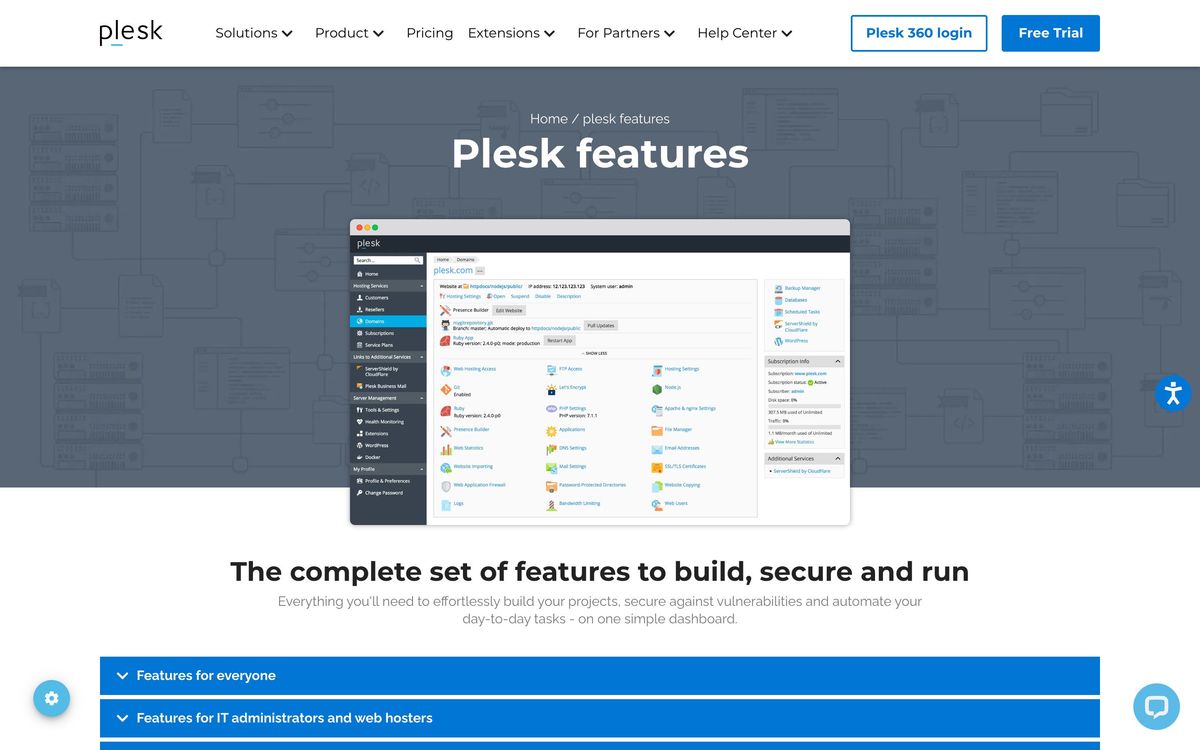
Task: Click the FTP Access icon in dashboard
Action: tap(551, 370)
